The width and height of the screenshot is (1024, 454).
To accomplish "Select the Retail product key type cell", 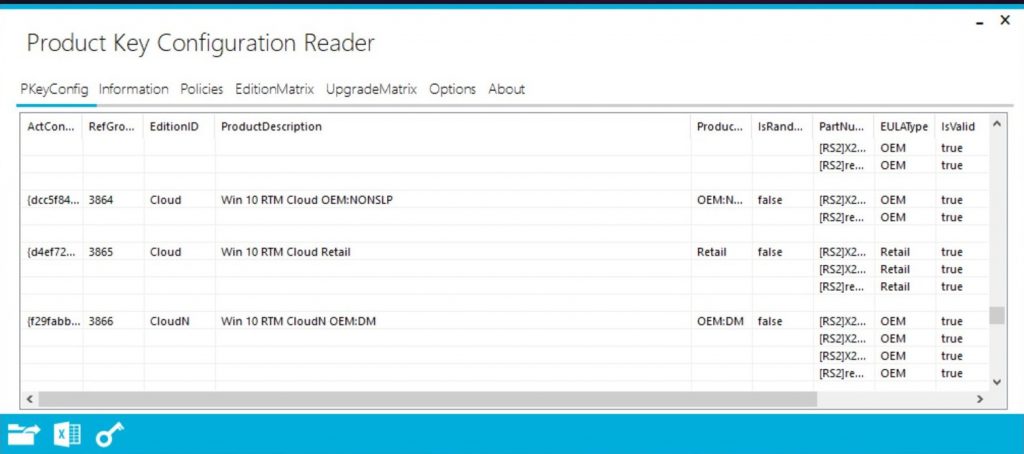I will point(721,252).
